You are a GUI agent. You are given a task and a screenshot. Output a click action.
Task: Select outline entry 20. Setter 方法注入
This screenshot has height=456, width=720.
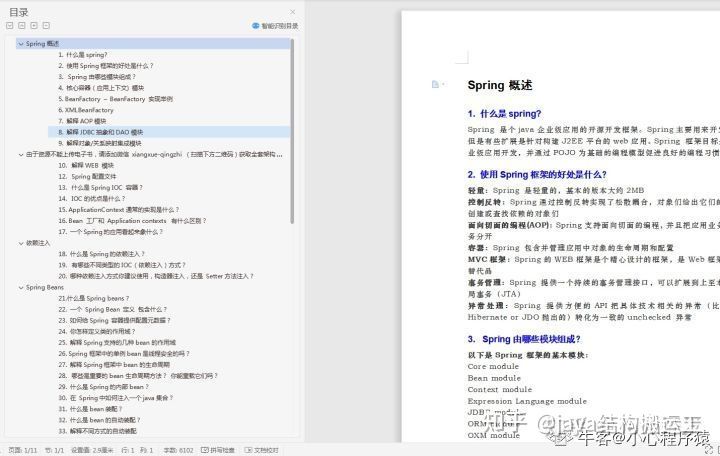[x=156, y=276]
